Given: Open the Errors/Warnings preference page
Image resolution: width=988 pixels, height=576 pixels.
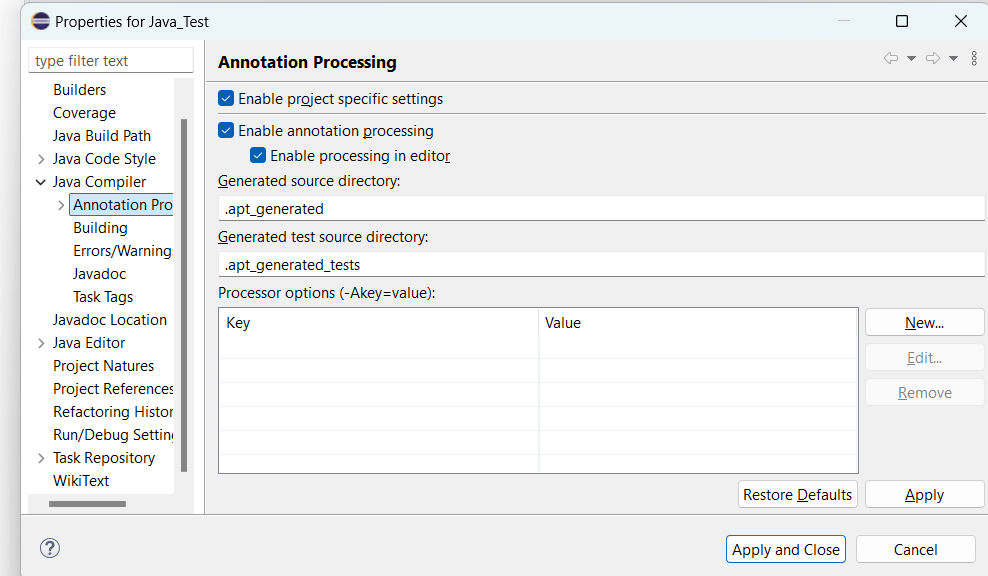Looking at the screenshot, I should click(122, 251).
